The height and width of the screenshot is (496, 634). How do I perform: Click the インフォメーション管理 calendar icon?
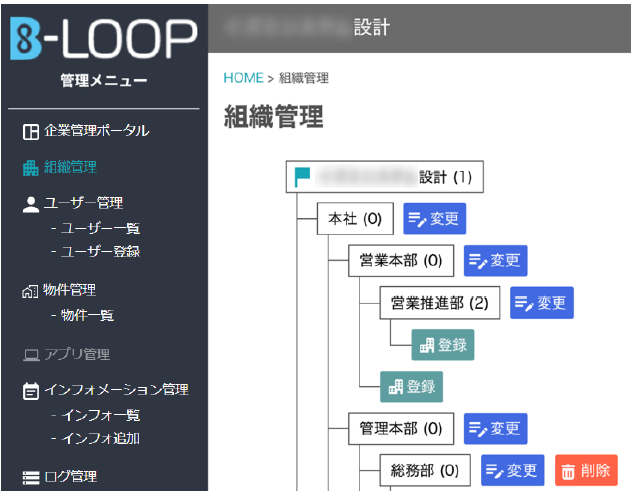(30, 390)
